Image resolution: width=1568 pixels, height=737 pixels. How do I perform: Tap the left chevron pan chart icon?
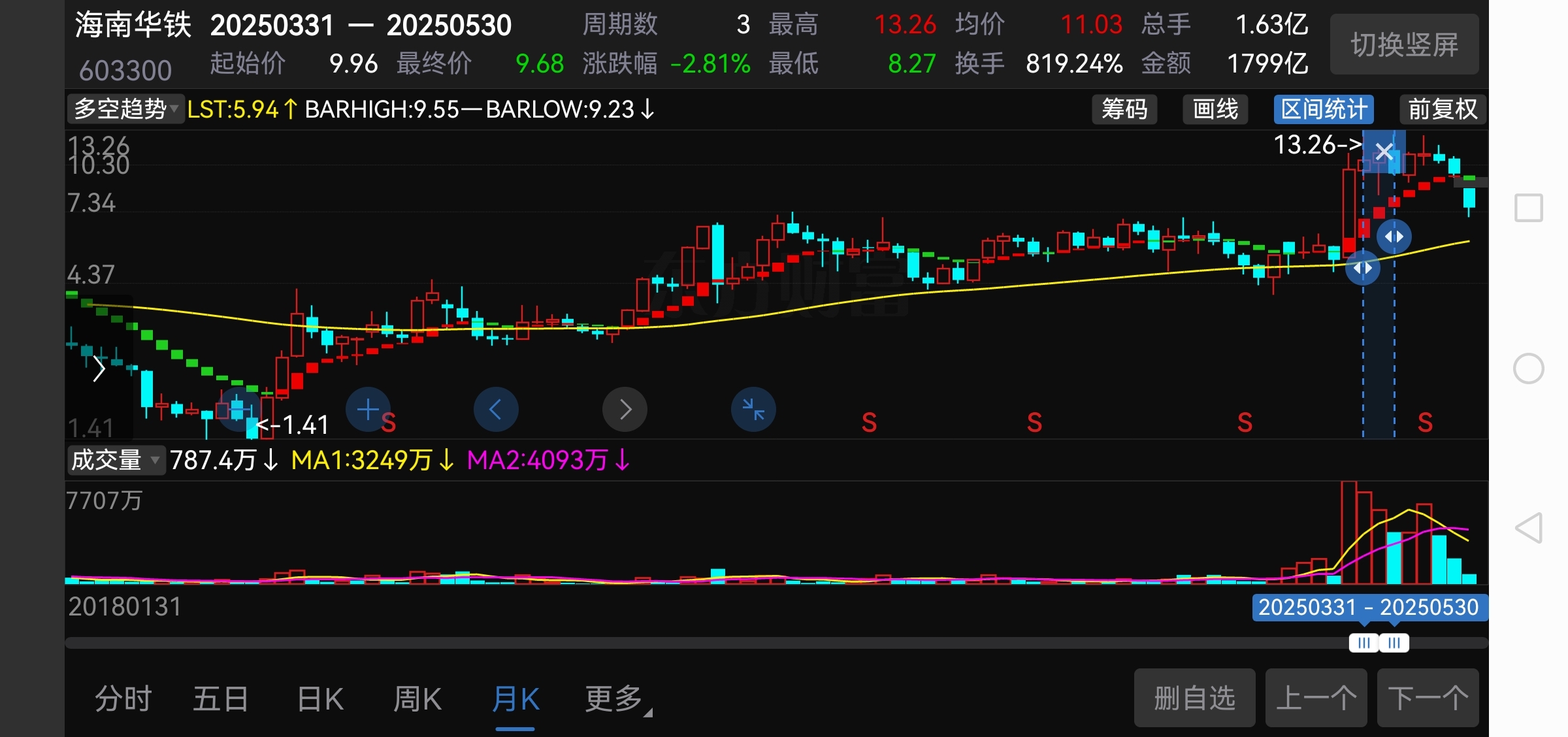tap(496, 410)
